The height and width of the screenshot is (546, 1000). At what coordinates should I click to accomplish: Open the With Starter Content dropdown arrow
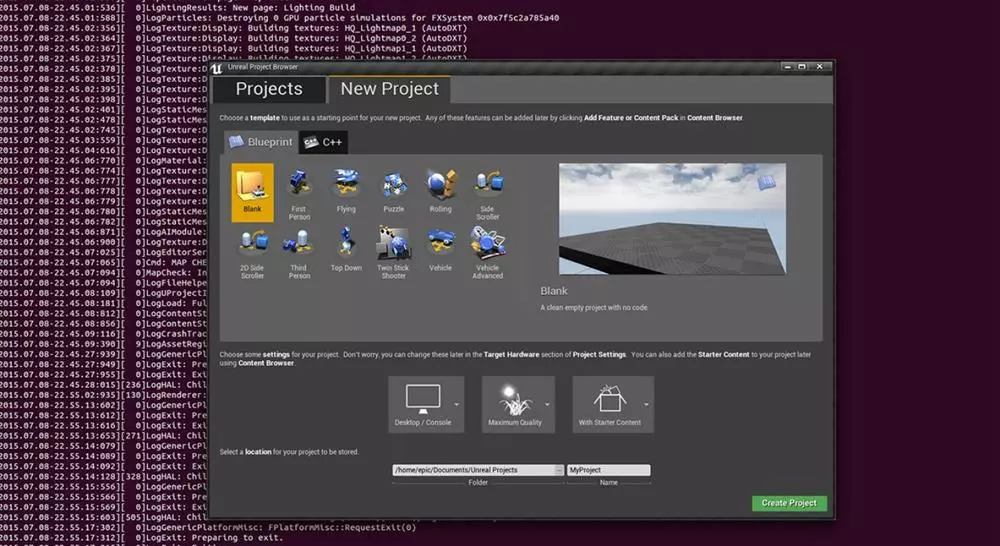pos(646,404)
